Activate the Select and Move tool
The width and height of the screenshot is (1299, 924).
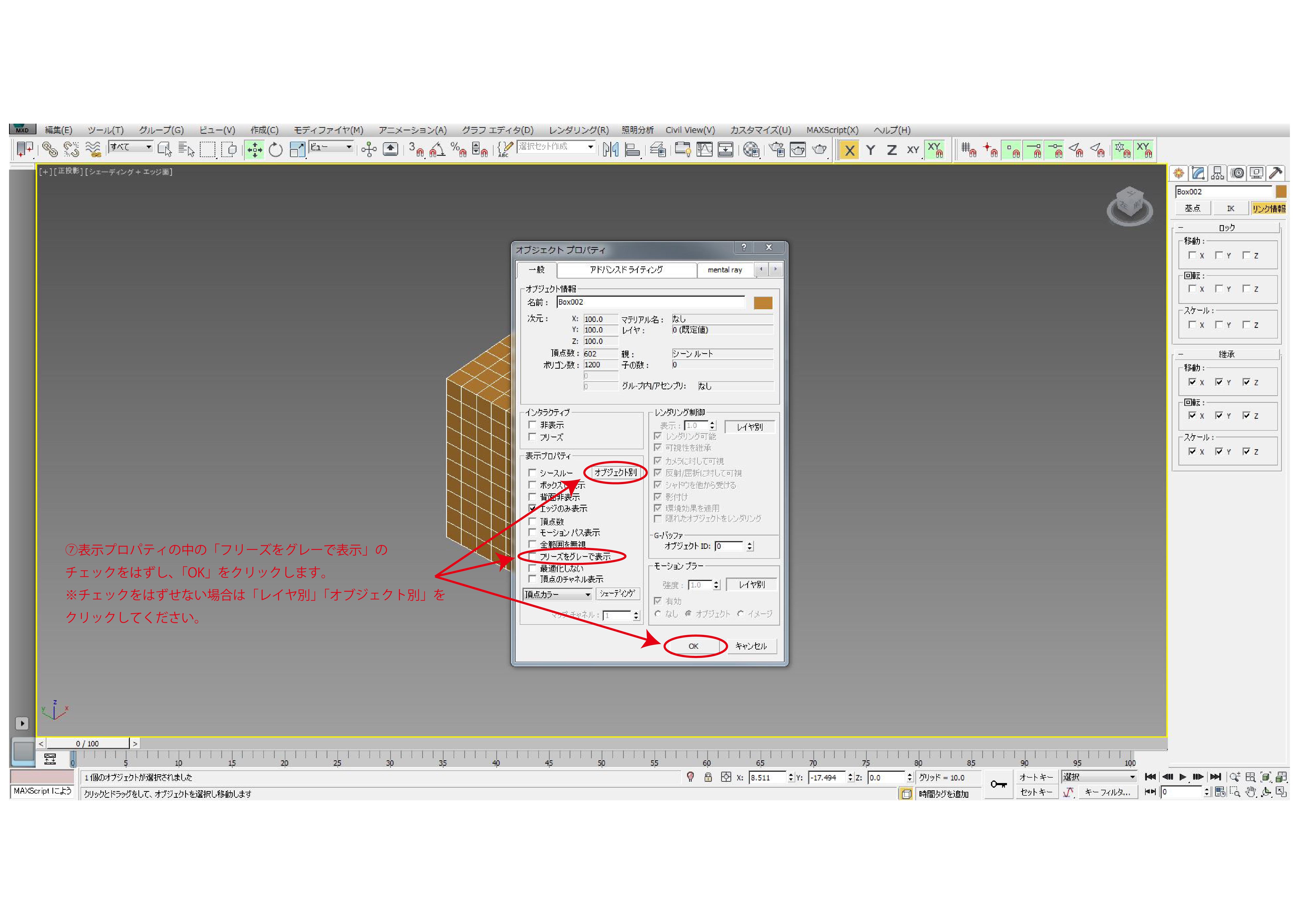254,150
